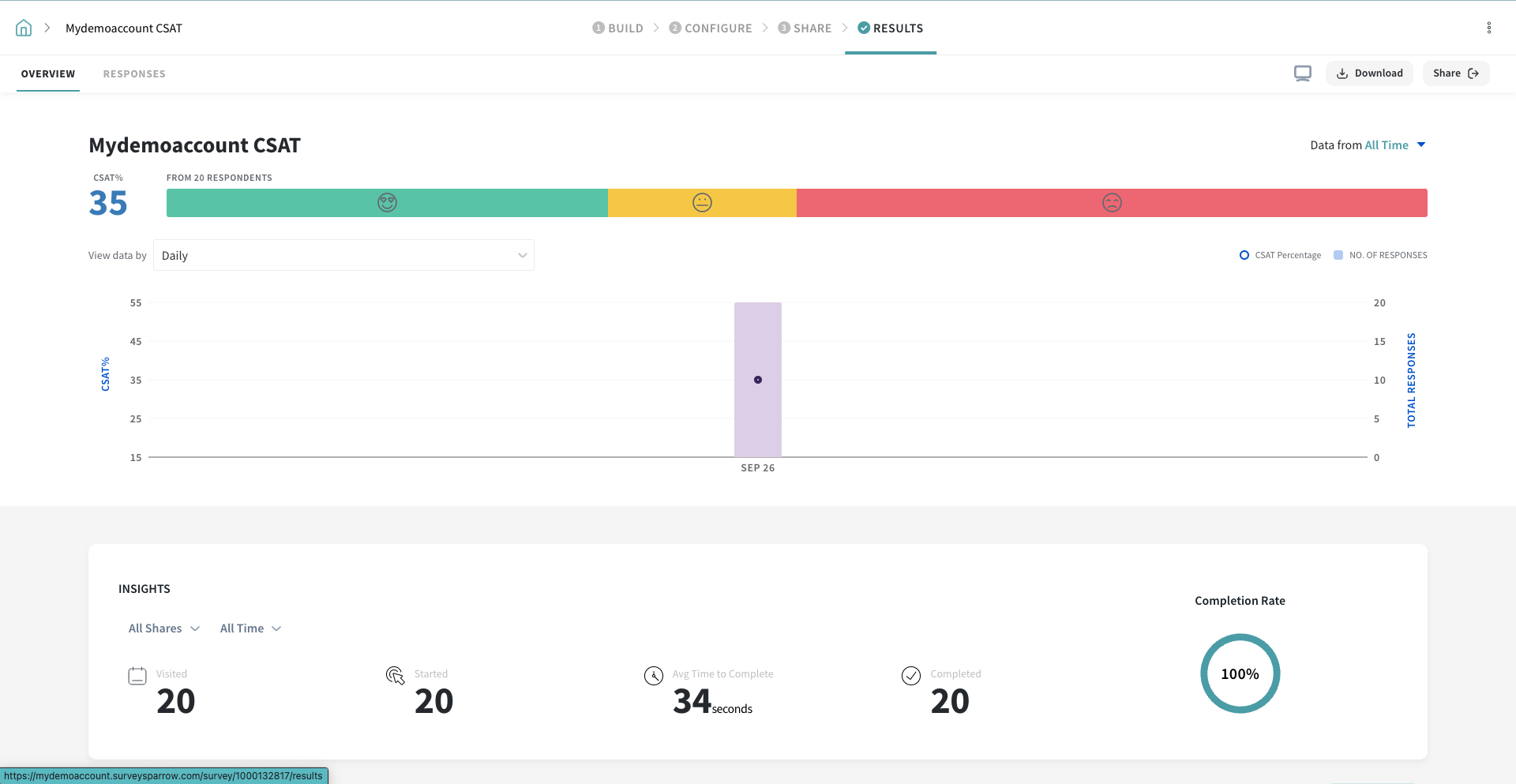The width and height of the screenshot is (1516, 784).
Task: Click the Download button
Action: click(1369, 73)
